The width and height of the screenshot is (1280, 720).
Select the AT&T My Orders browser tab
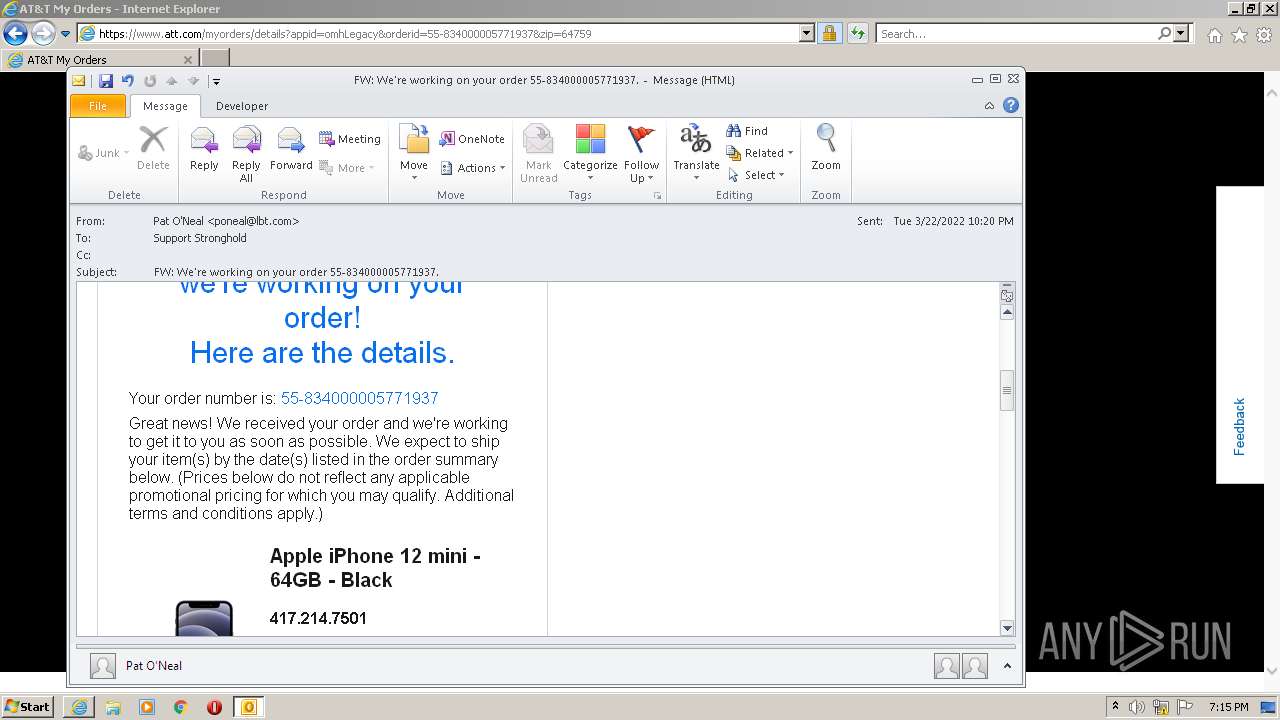click(x=100, y=59)
